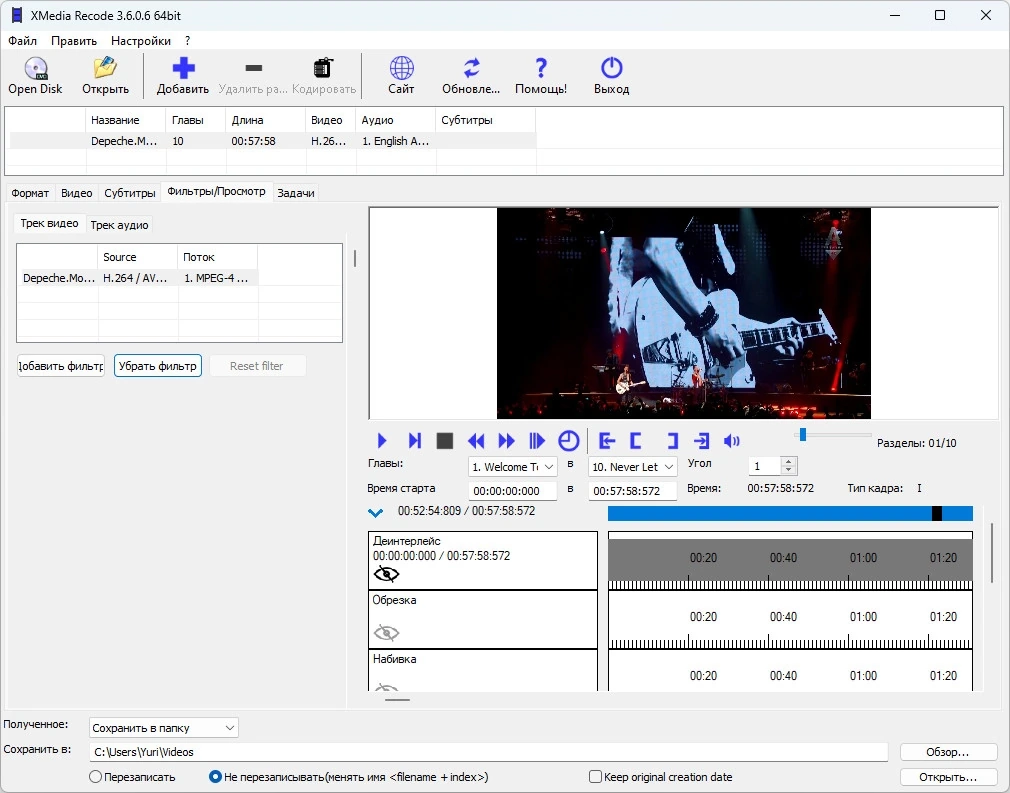This screenshot has height=793, width=1010.
Task: Click the Убрать фильтр button
Action: (158, 366)
